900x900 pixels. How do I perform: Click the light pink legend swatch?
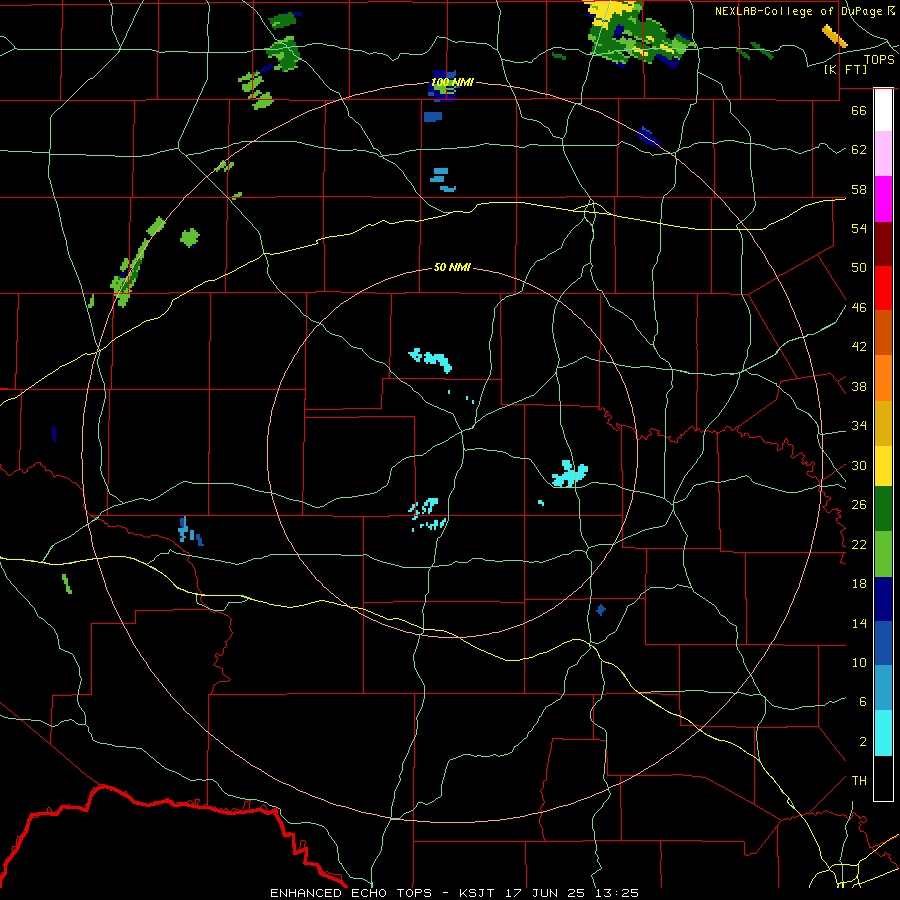point(883,154)
